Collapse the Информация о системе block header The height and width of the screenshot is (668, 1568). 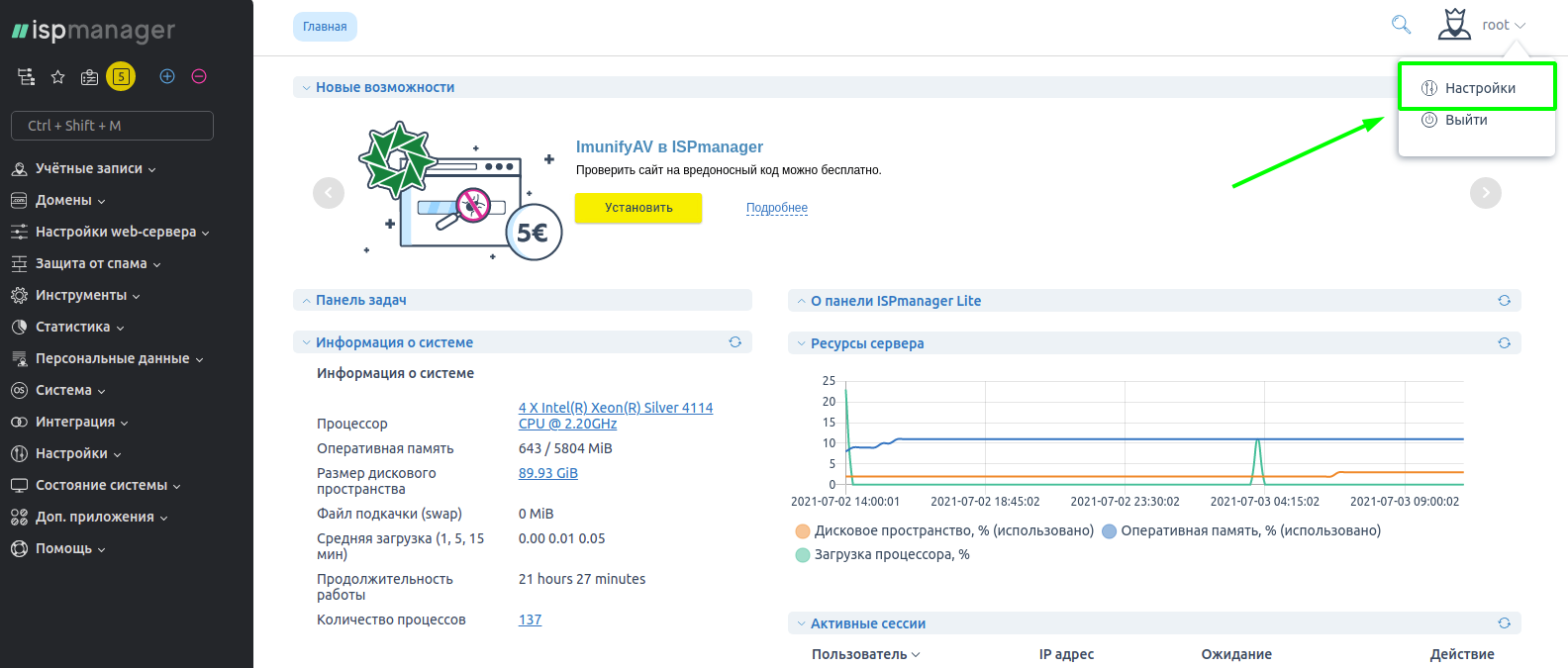tap(307, 342)
